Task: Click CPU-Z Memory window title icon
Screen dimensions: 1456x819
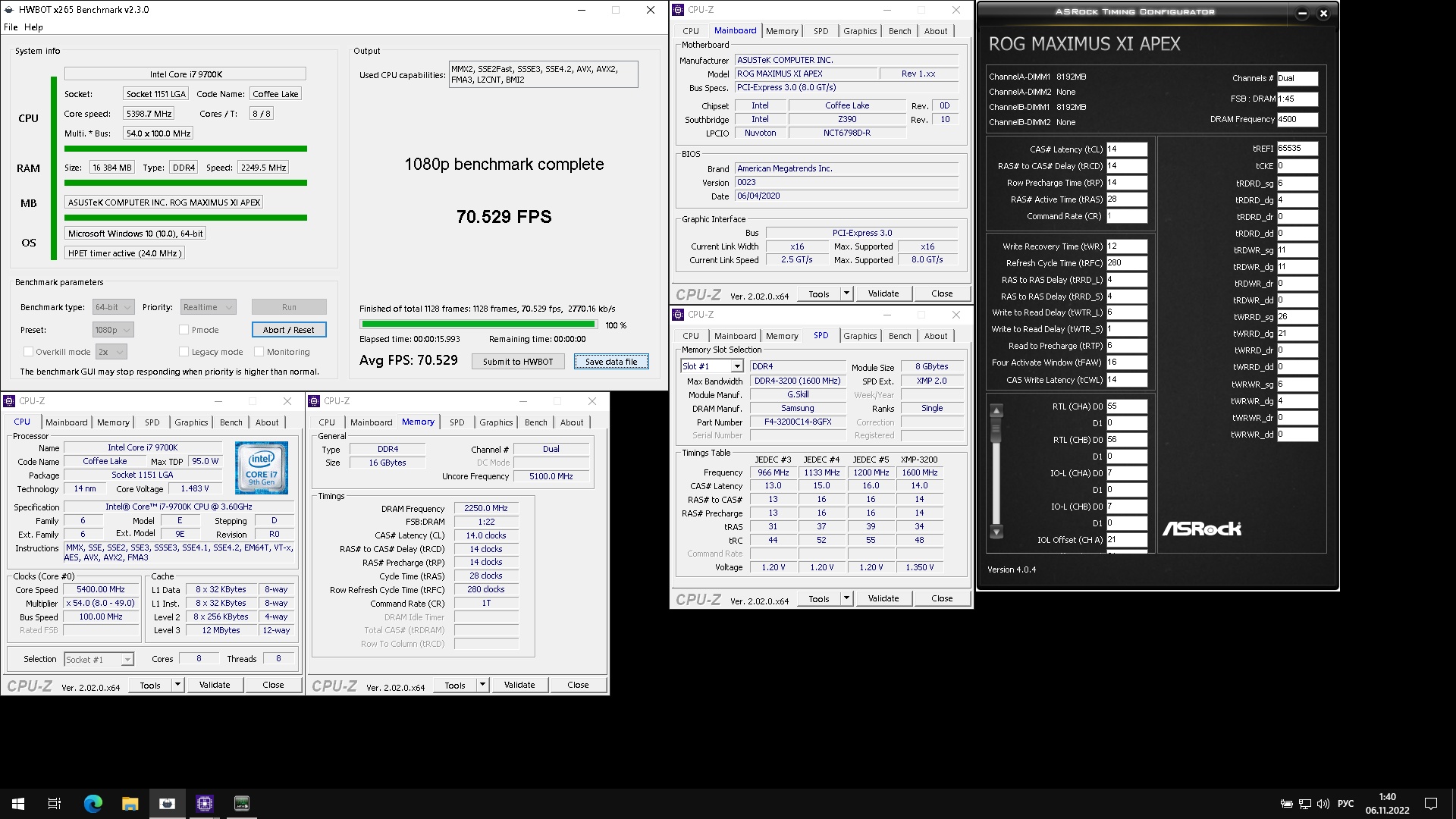Action: coord(314,401)
